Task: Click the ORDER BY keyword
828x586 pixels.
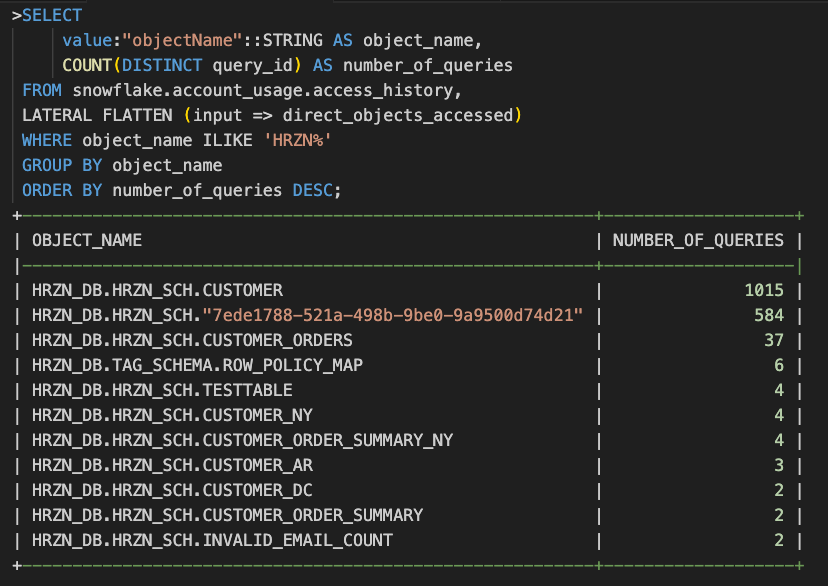Action: [x=62, y=190]
